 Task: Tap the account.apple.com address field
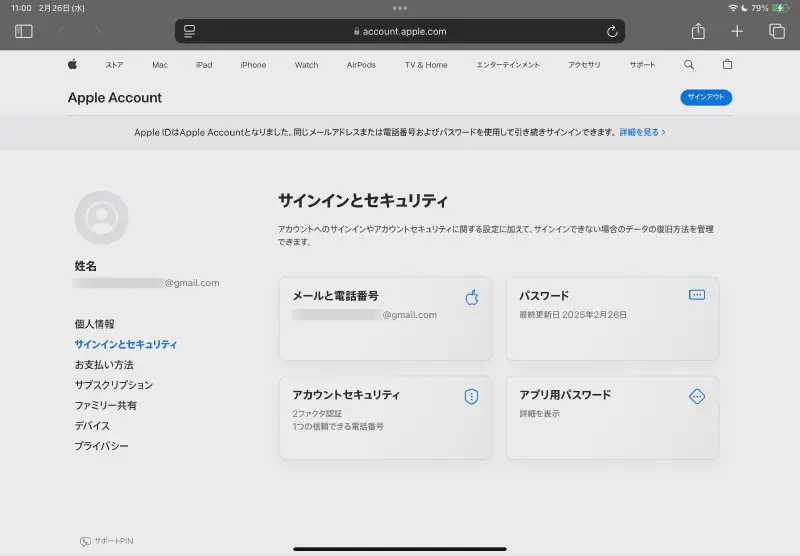click(x=400, y=31)
